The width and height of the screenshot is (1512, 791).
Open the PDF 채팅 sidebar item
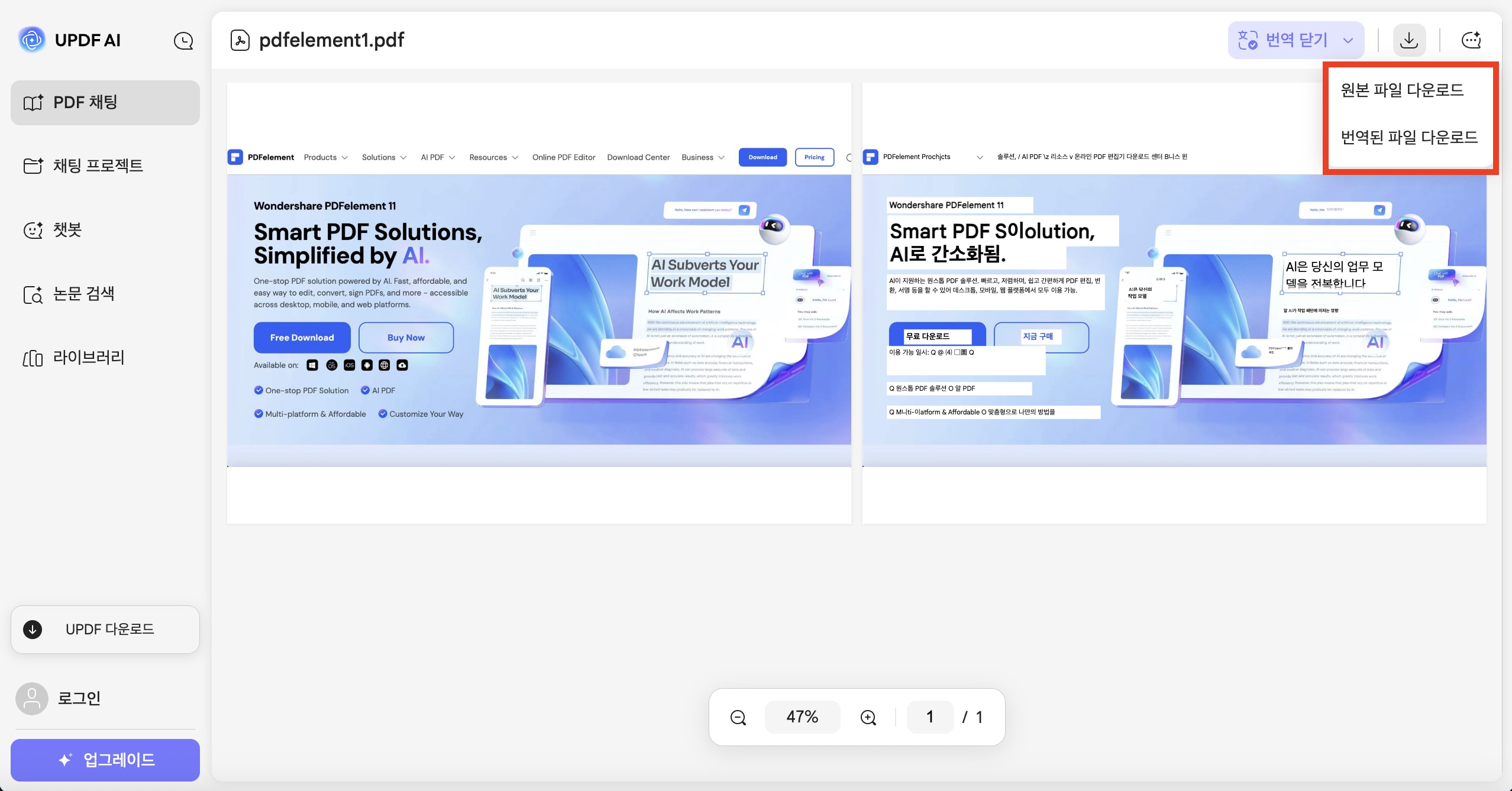point(105,103)
